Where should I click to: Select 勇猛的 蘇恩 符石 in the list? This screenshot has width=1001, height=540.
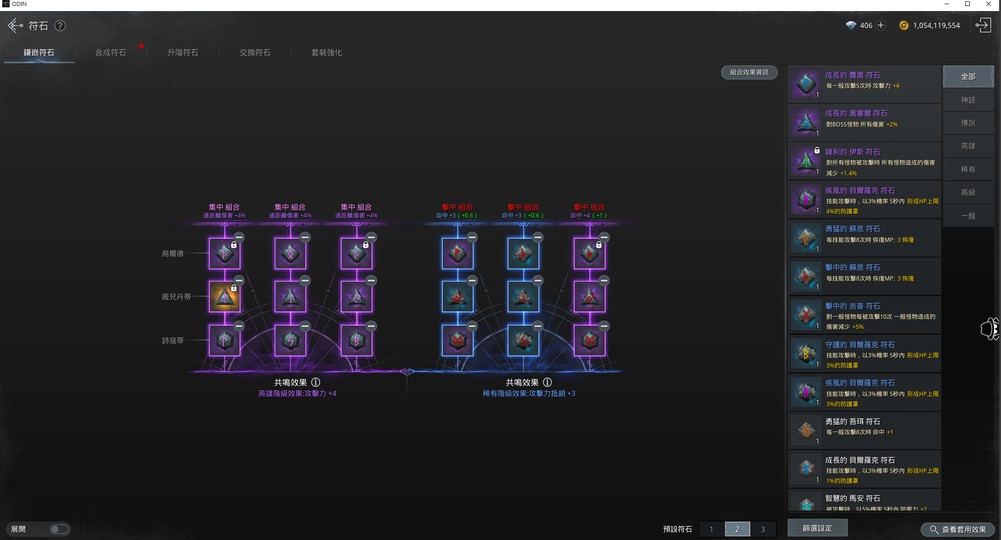point(864,237)
